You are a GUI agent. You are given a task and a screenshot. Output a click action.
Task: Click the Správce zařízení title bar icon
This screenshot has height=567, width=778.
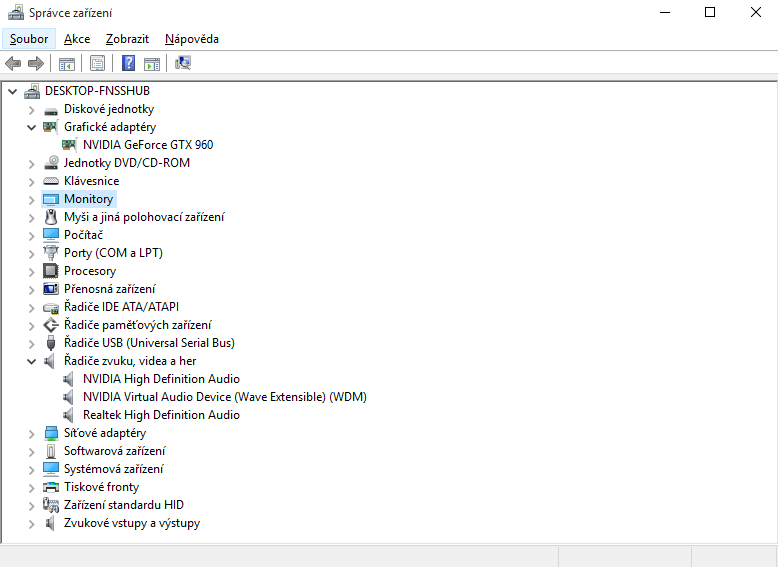[x=16, y=12]
